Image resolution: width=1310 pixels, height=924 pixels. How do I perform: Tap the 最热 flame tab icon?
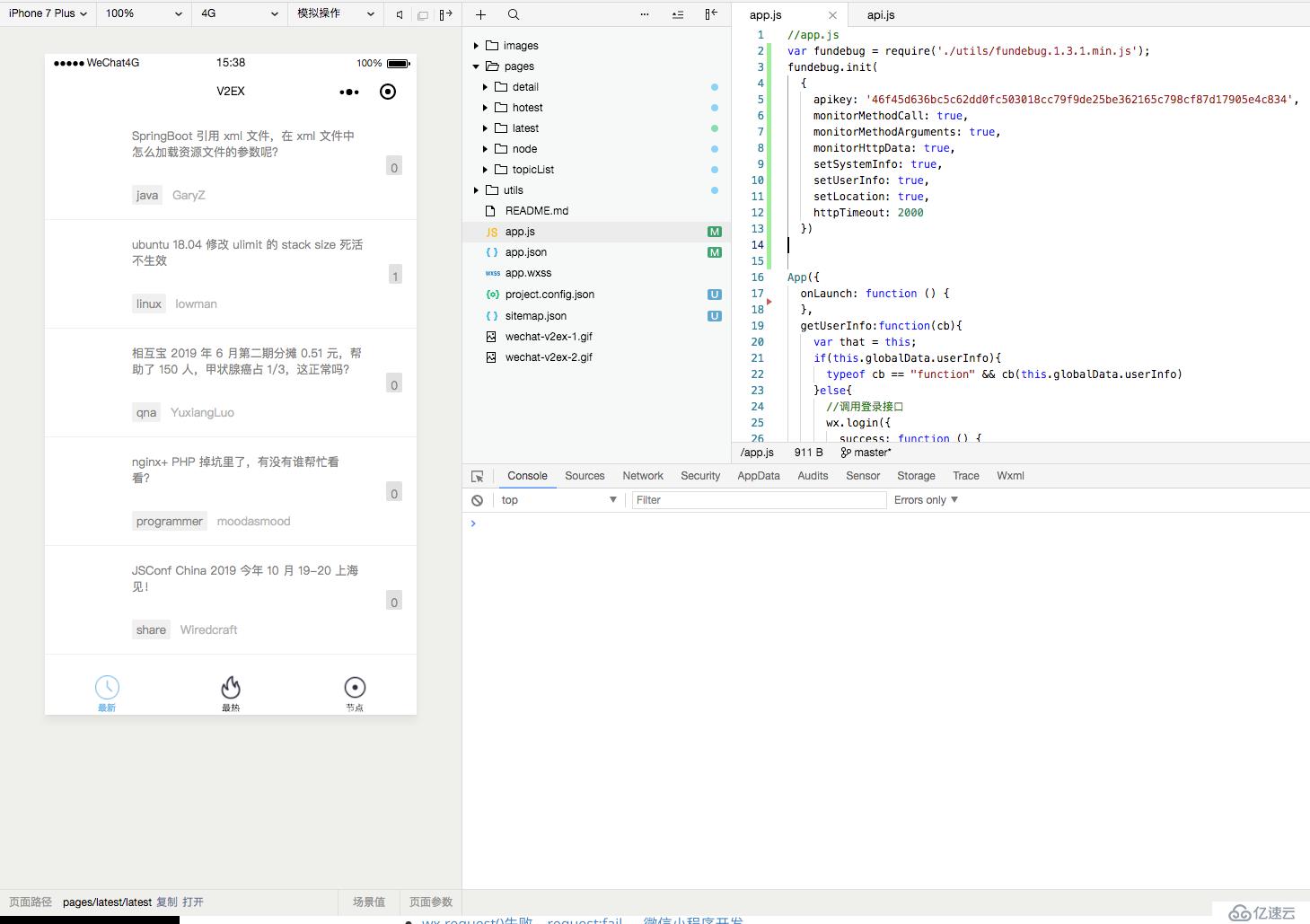(x=231, y=688)
